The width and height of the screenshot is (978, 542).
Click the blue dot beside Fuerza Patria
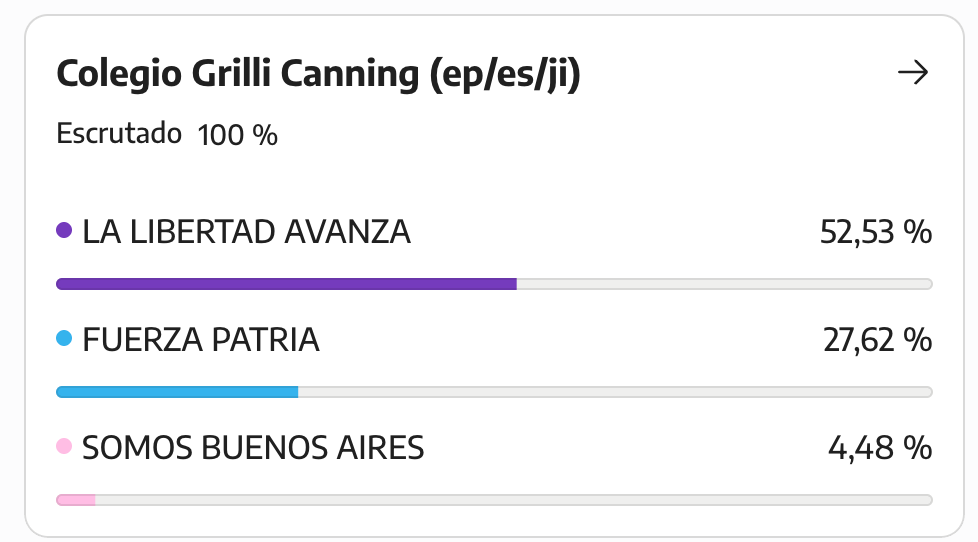click(x=64, y=338)
